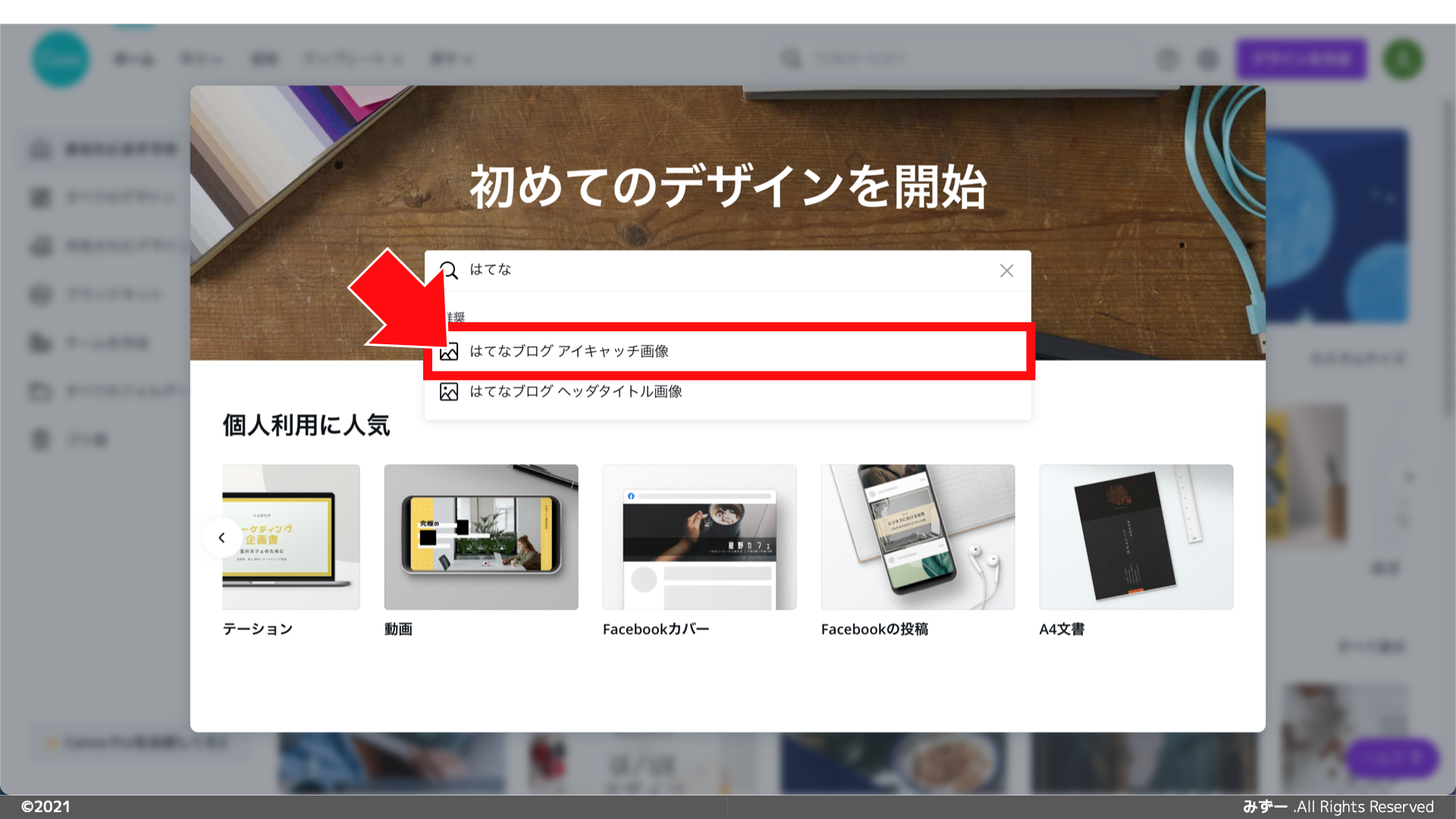Click the Facebookの投稿 label
The height and width of the screenshot is (819, 1456).
(874, 629)
